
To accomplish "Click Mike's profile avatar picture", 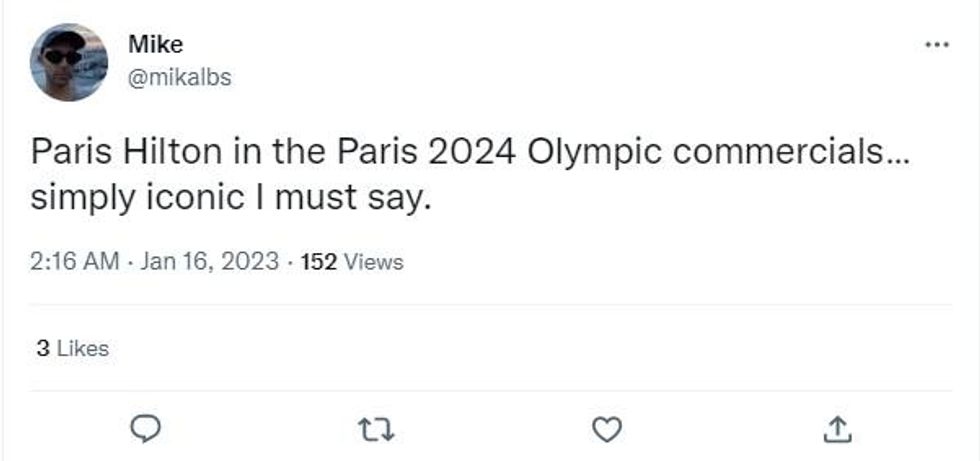I will (x=69, y=62).
